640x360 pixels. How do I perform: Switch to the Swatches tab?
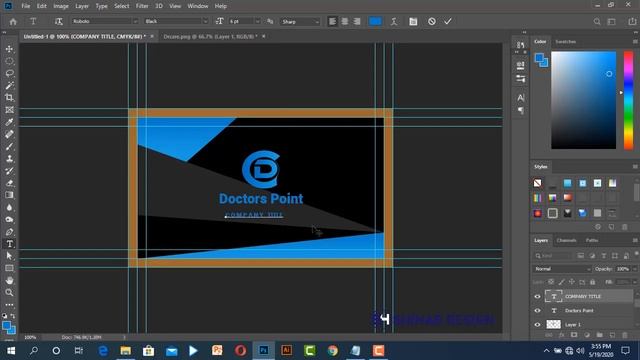tap(566, 42)
